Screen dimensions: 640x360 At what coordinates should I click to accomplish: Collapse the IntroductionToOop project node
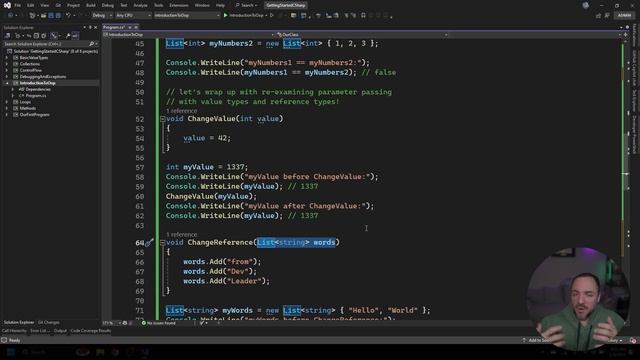[7, 83]
